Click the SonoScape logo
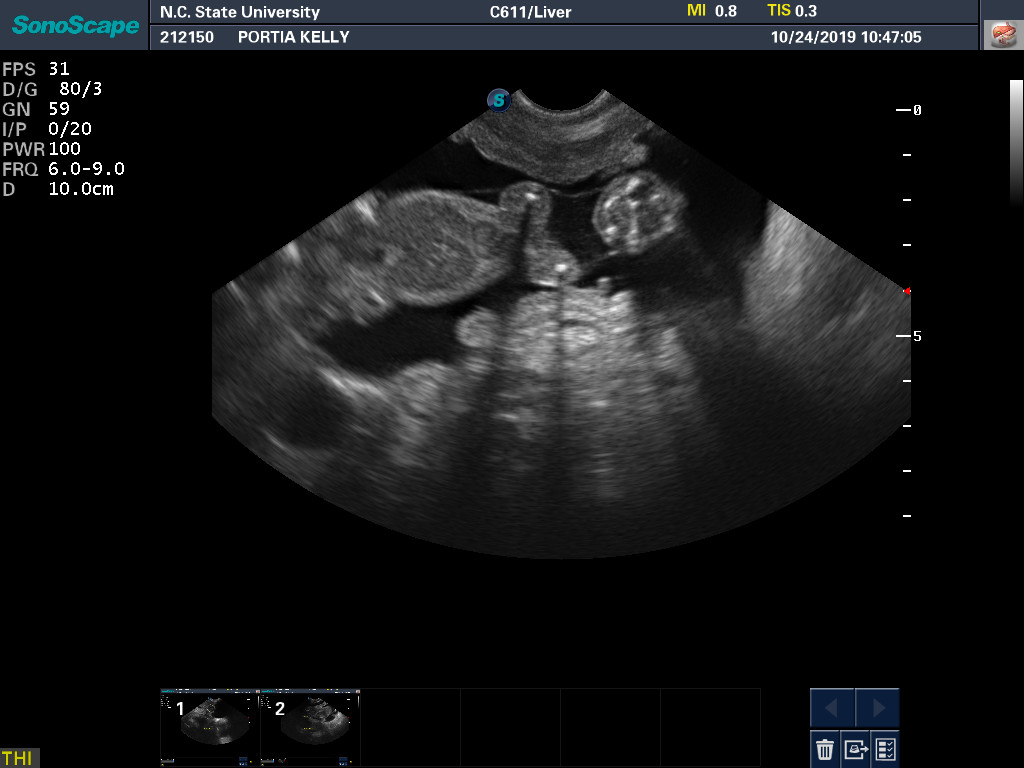This screenshot has height=768, width=1024. click(x=75, y=25)
